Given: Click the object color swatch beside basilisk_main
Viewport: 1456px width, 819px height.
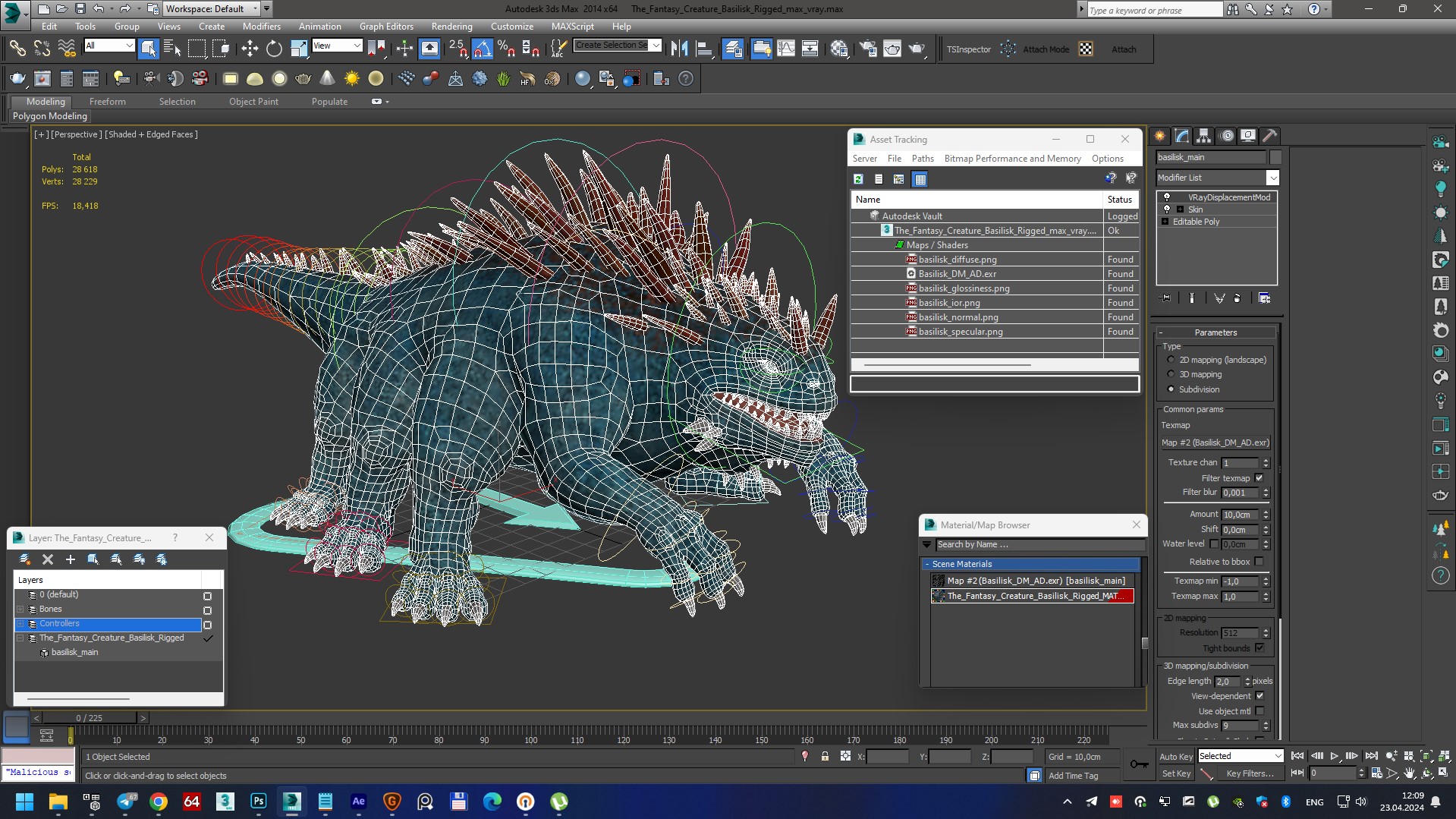Looking at the screenshot, I should (x=1275, y=157).
